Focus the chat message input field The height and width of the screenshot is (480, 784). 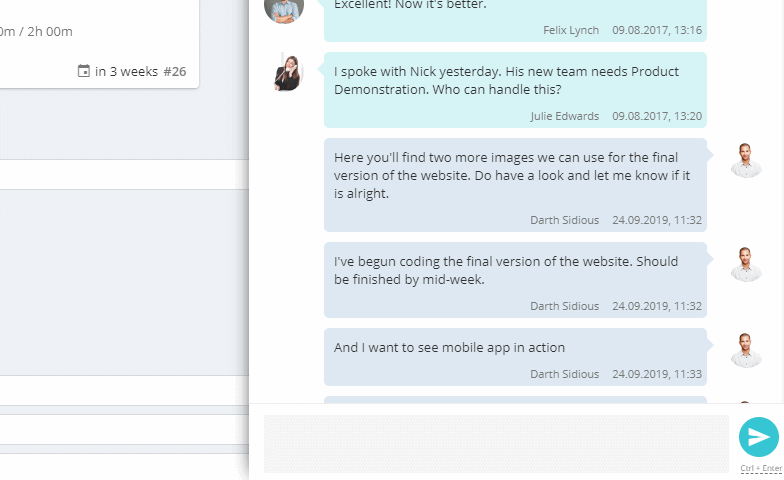[496, 444]
